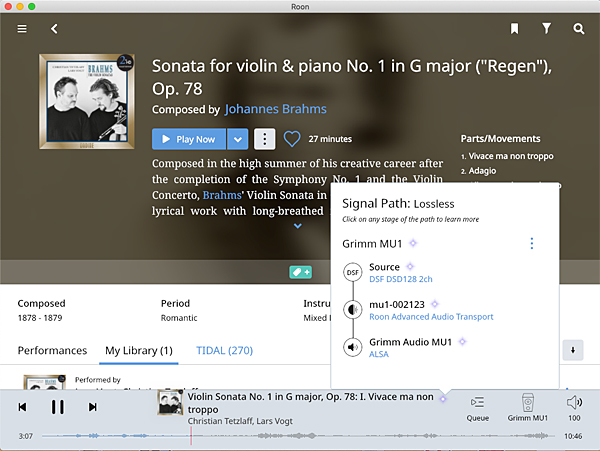This screenshot has width=600, height=451.
Task: Skip to the next track
Action: tap(93, 407)
